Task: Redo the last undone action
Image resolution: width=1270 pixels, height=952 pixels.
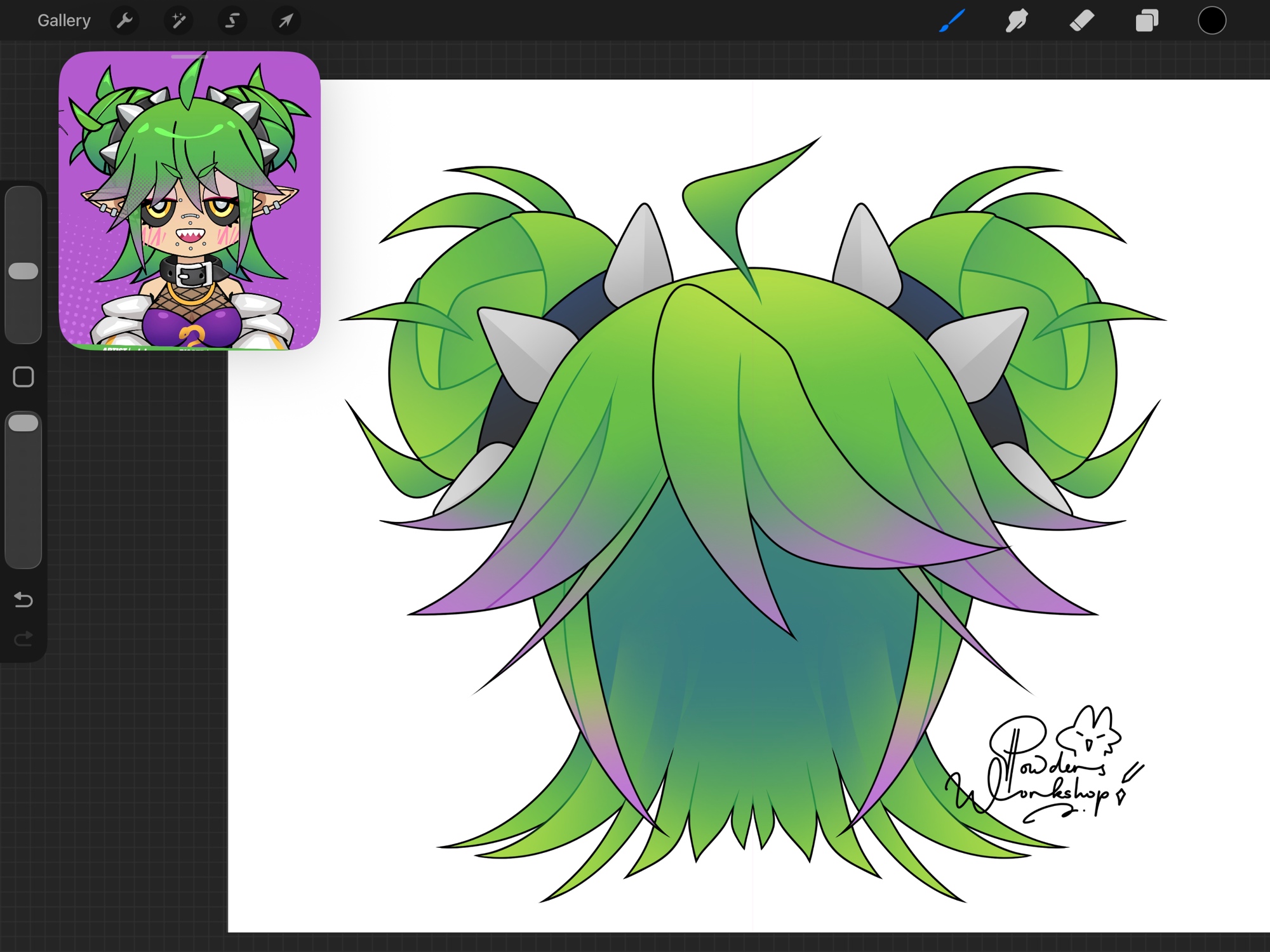Action: click(23, 638)
